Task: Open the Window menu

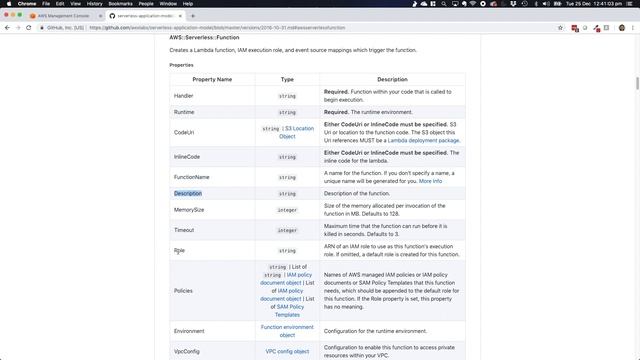Action: pos(168,4)
